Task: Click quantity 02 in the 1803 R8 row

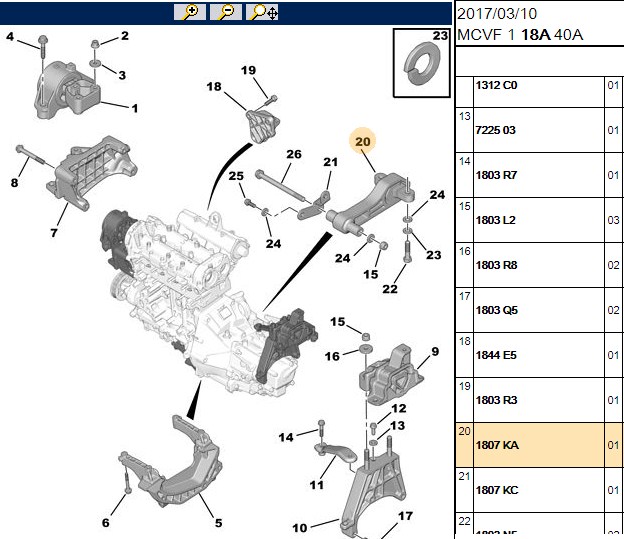Action: [613, 265]
